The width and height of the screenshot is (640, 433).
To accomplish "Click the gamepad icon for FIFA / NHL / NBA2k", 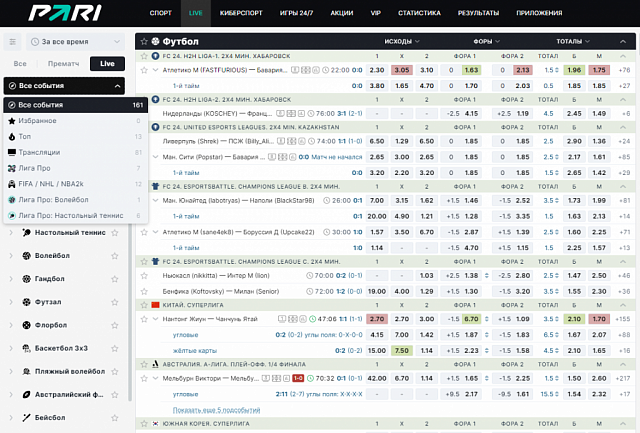I will [x=12, y=184].
